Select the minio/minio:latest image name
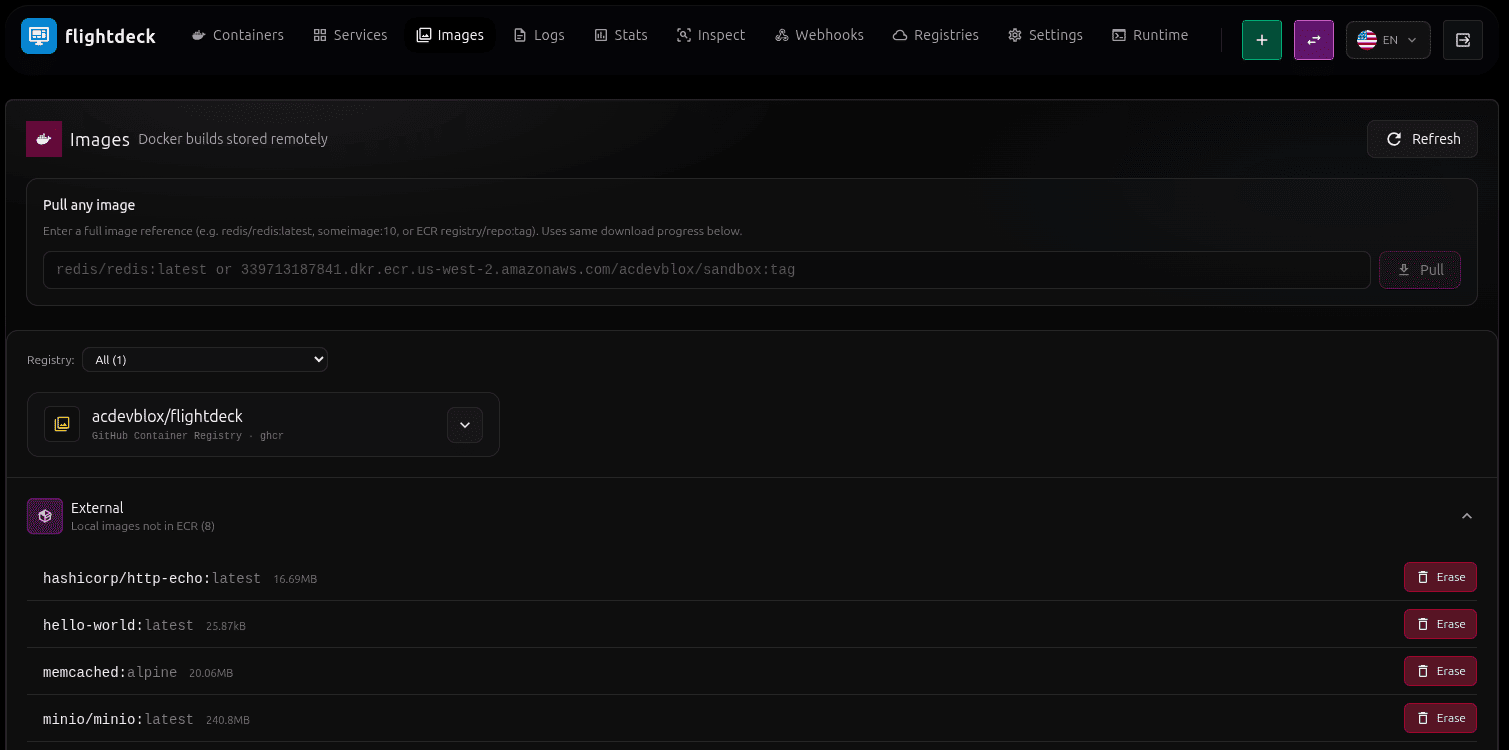Screen dimensions: 1509x750 (x=118, y=719)
